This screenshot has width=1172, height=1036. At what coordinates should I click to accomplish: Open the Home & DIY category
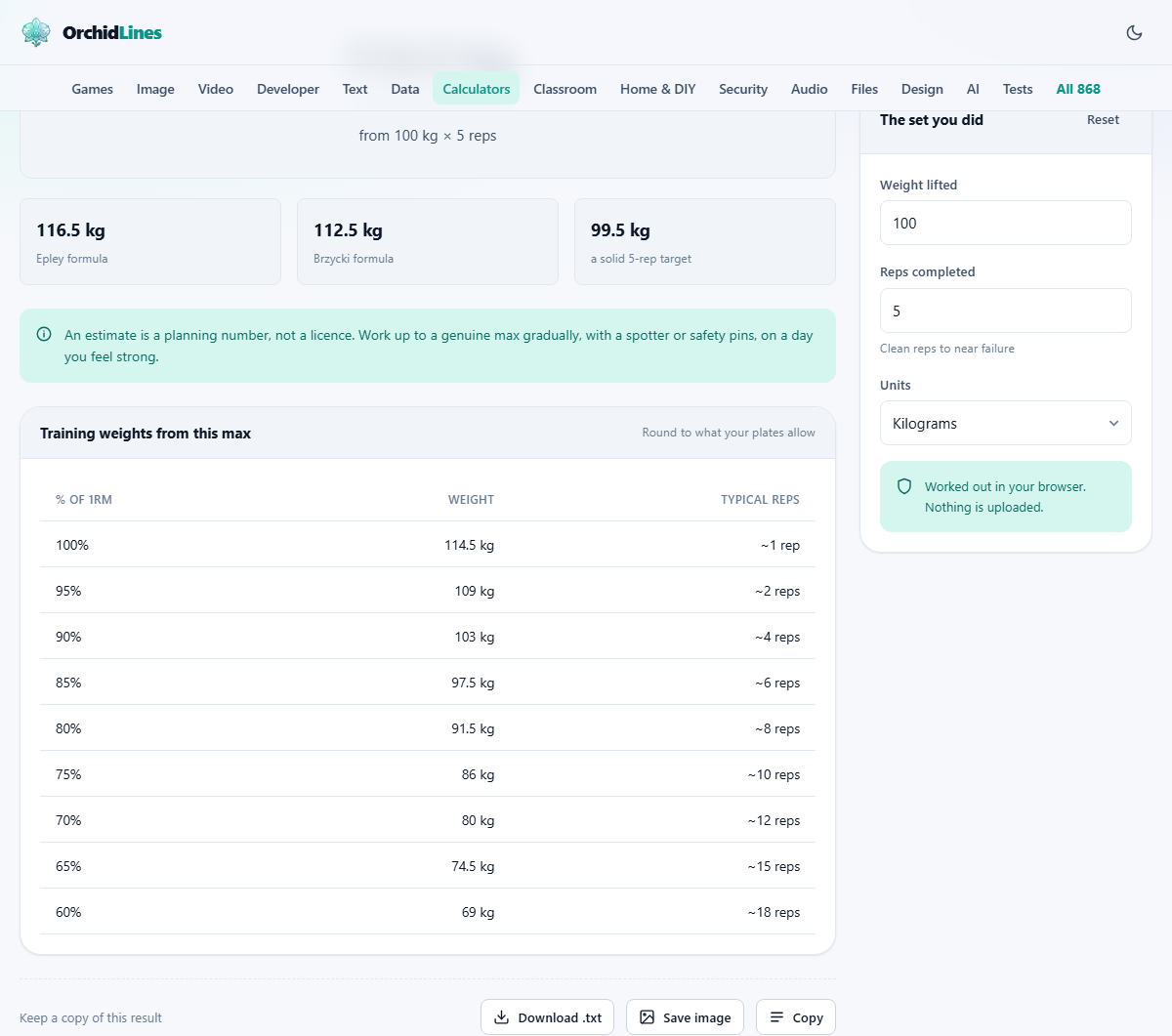(x=658, y=89)
